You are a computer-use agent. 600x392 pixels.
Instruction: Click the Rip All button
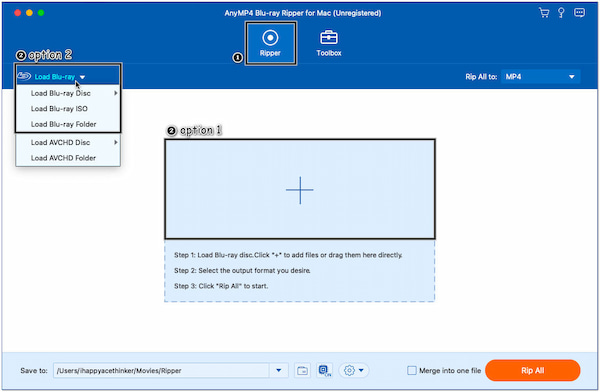533,371
